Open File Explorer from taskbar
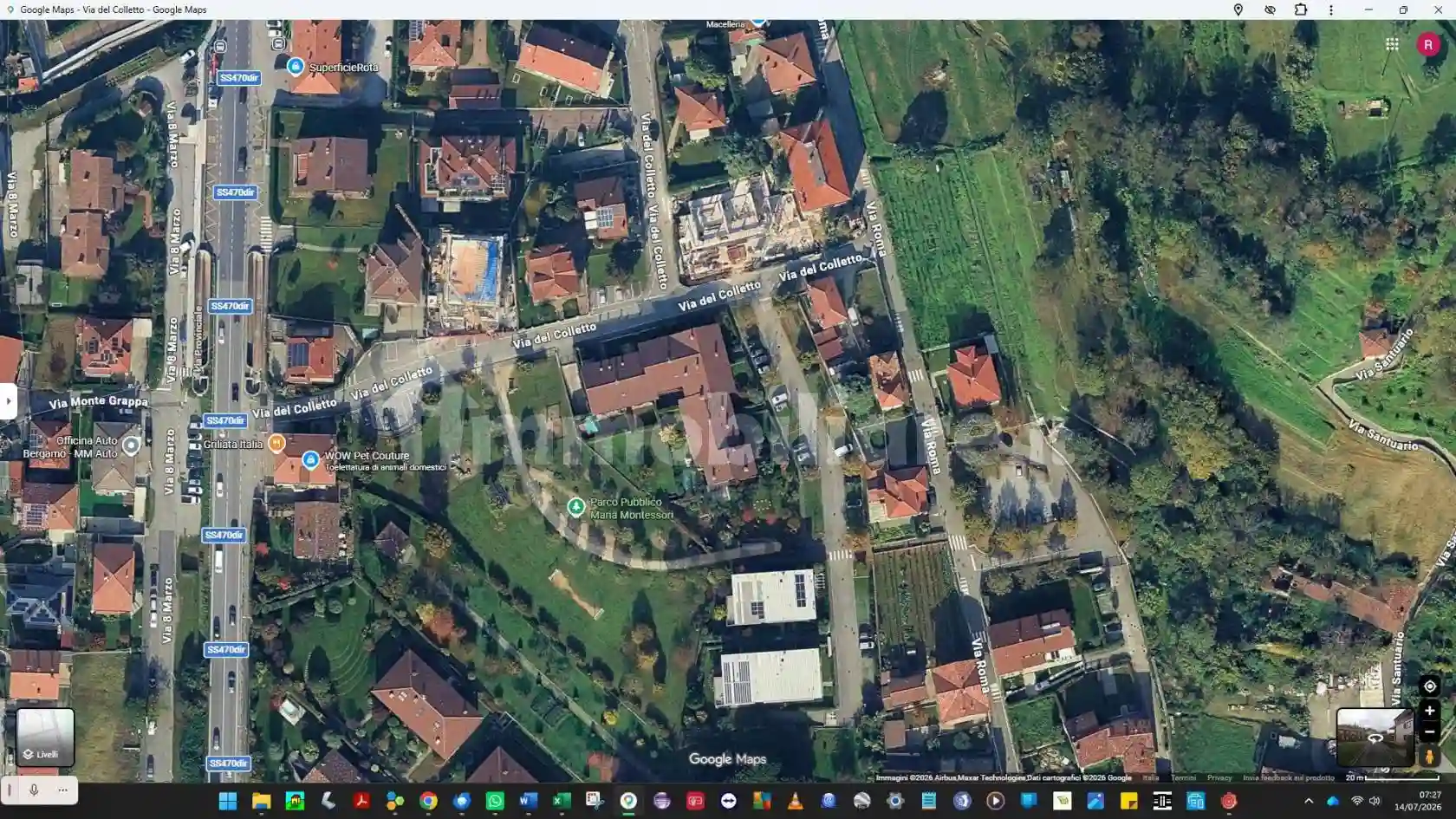The width and height of the screenshot is (1456, 819). coord(261,801)
